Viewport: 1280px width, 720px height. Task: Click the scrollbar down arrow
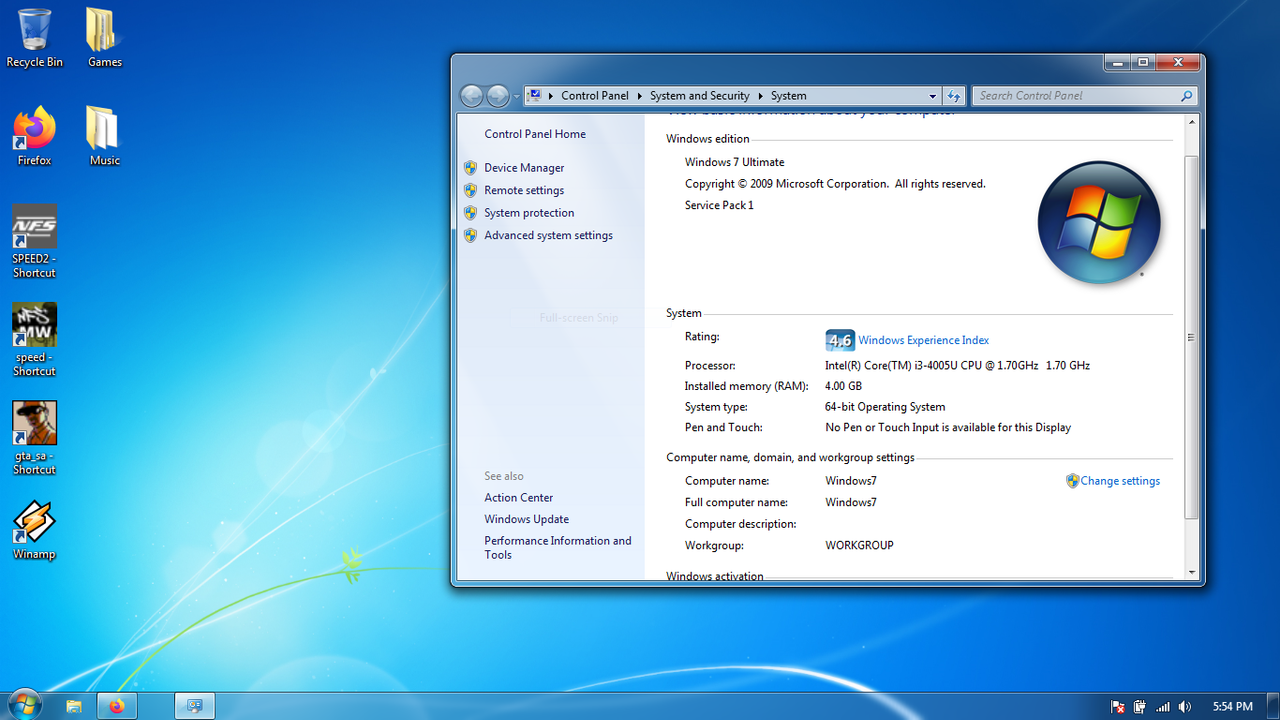1191,573
